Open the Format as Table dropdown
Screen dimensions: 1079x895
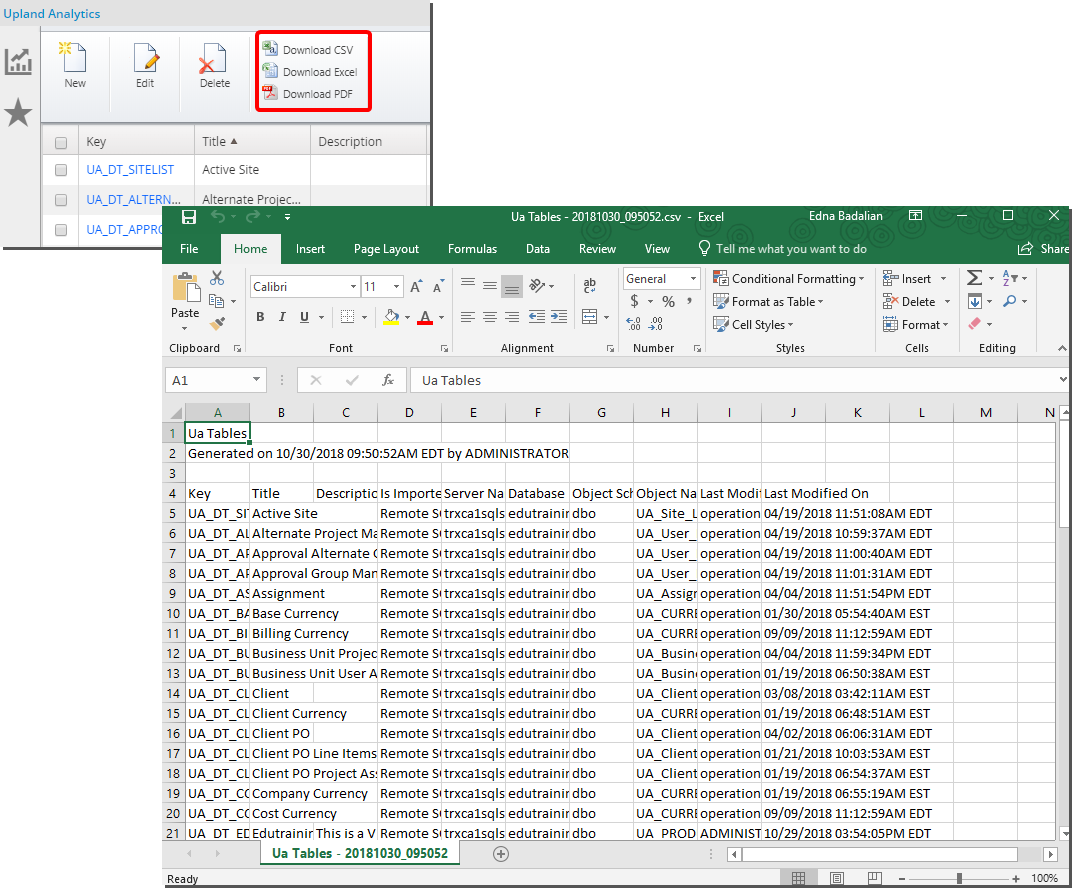[768, 302]
